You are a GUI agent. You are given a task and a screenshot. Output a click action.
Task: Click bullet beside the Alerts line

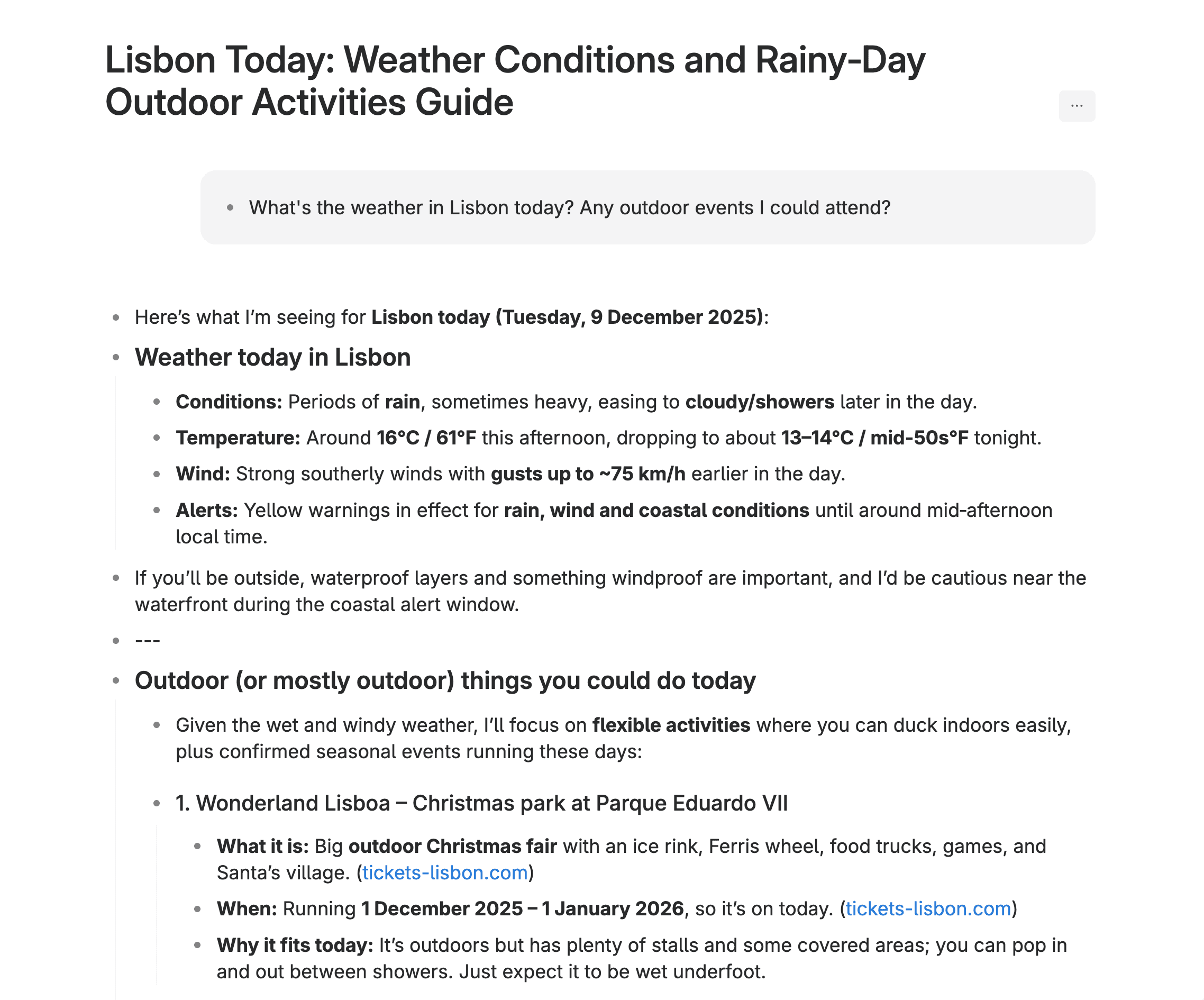click(x=157, y=511)
